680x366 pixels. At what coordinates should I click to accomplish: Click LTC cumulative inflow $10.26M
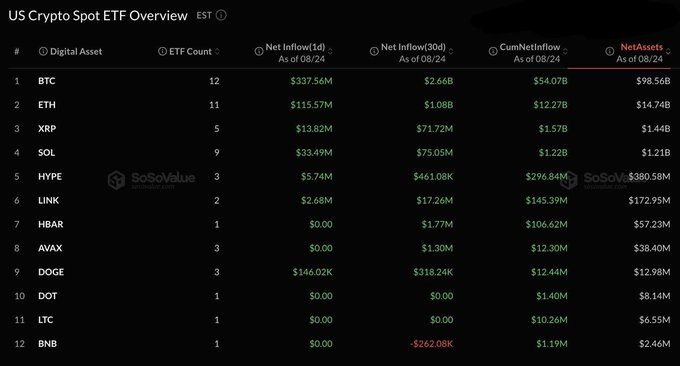pos(549,320)
